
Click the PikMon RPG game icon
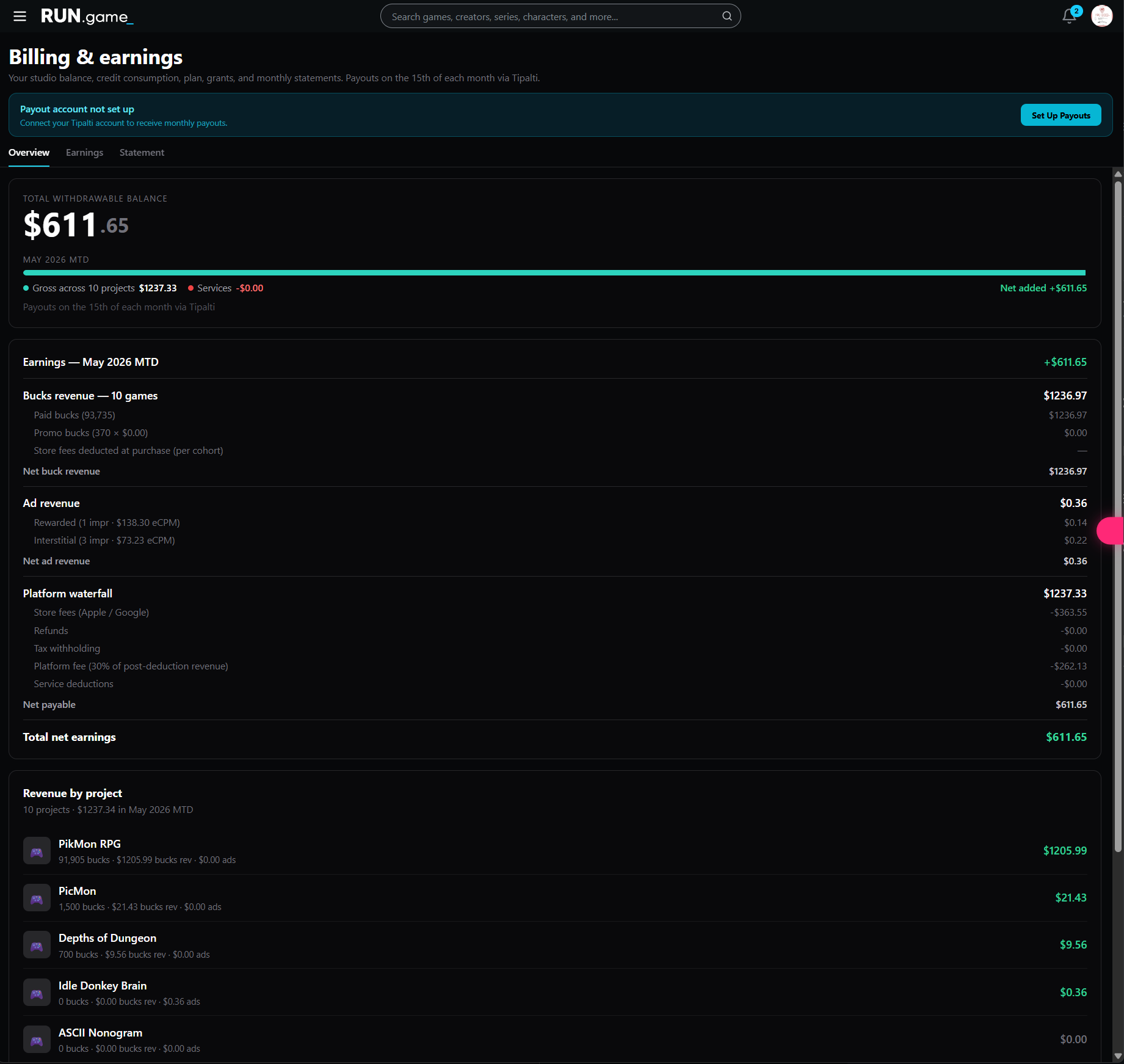coord(37,851)
